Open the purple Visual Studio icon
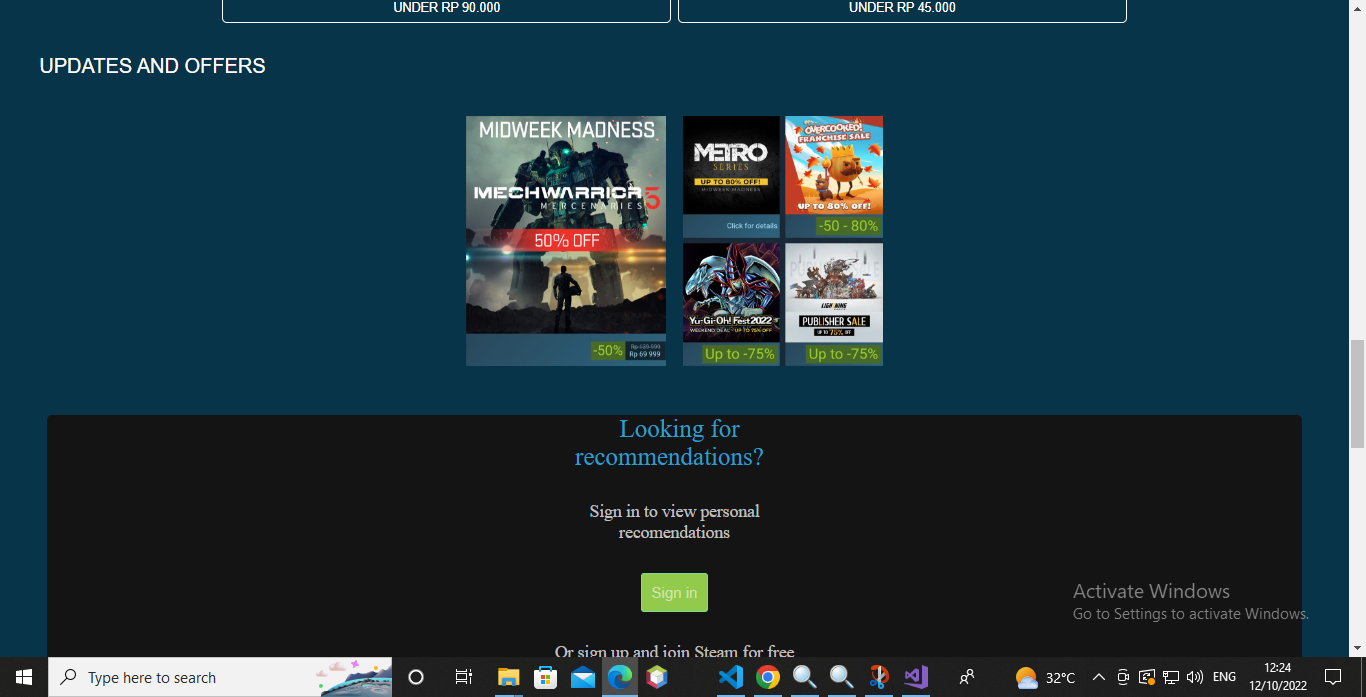The image size is (1366, 697). pos(916,677)
